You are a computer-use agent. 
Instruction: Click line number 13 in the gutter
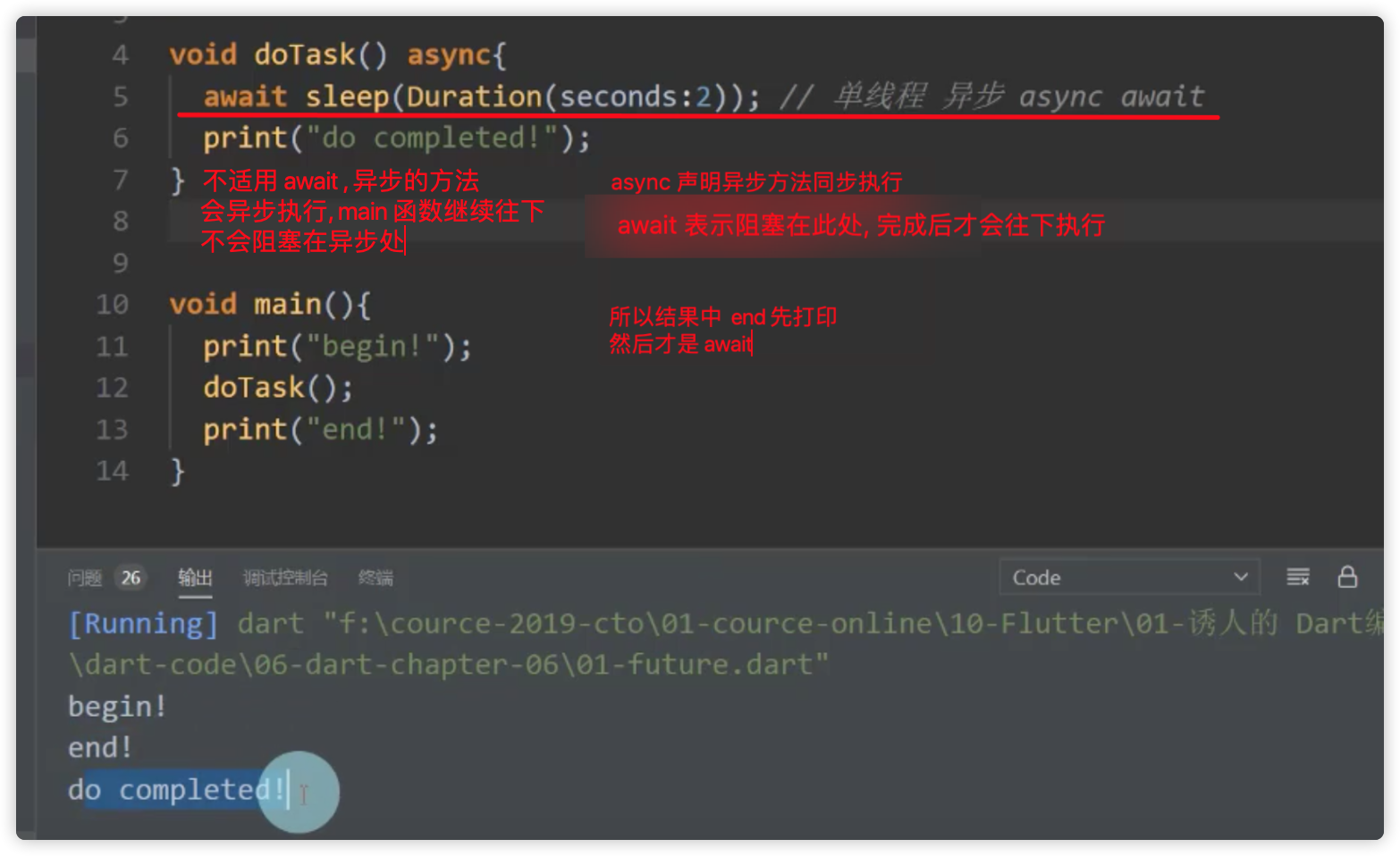(x=113, y=430)
